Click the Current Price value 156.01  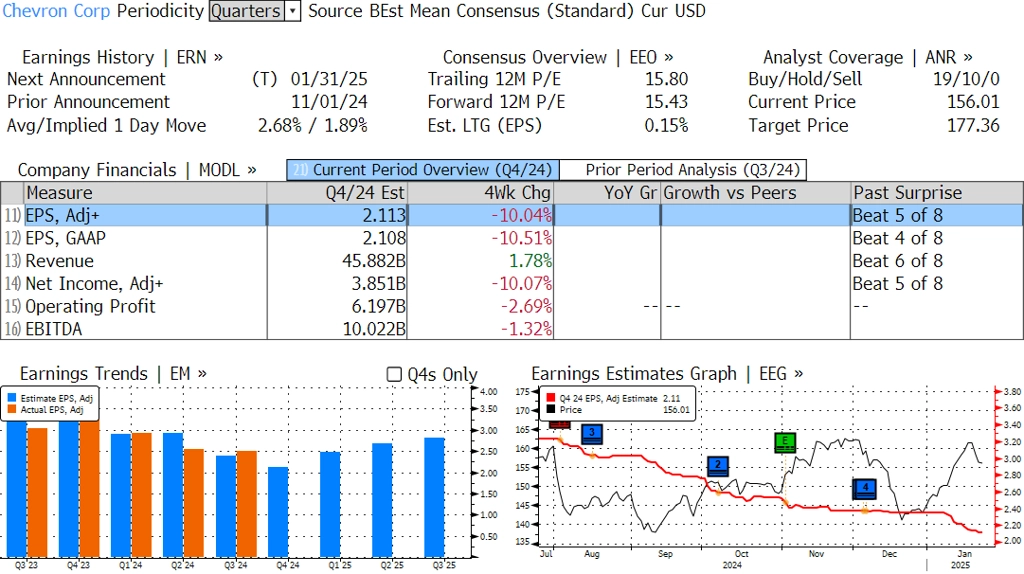pos(973,102)
